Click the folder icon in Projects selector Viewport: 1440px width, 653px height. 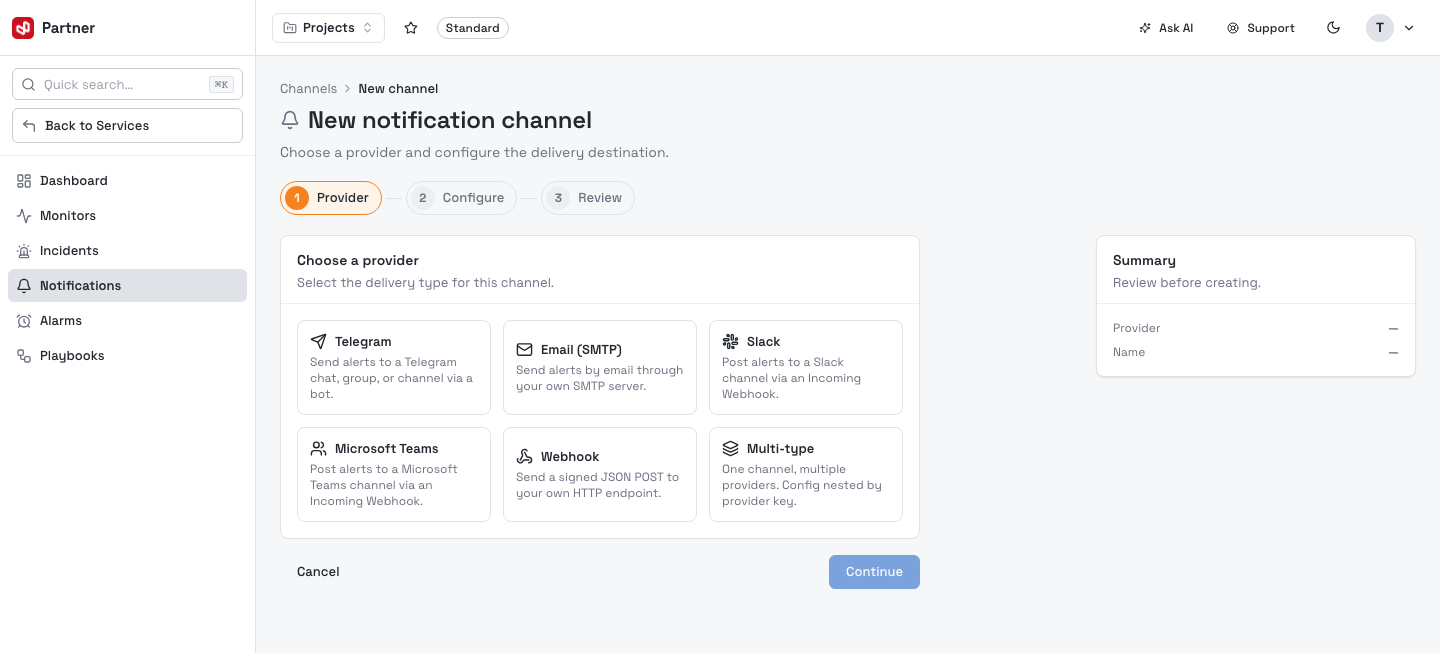(290, 28)
